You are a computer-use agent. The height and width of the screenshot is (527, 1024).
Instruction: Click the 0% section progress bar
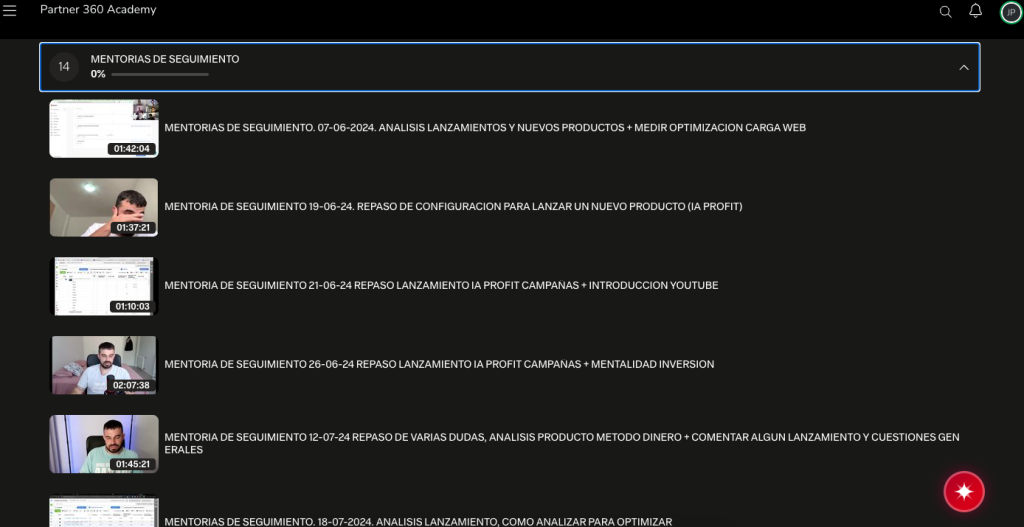coord(160,74)
